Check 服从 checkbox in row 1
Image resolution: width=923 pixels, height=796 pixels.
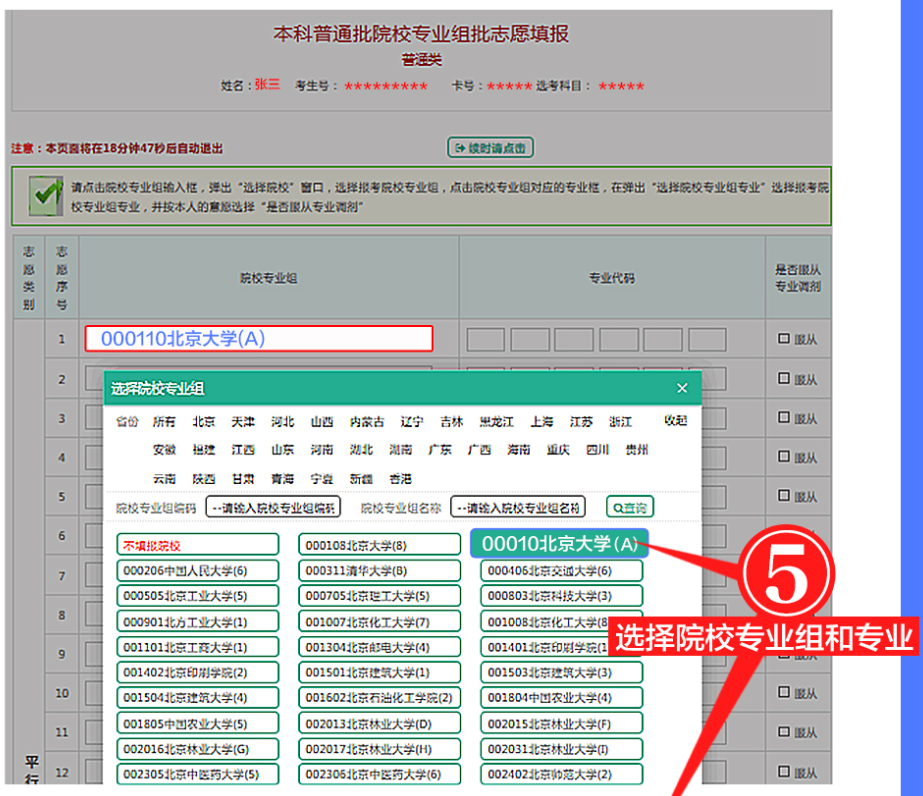[783, 339]
